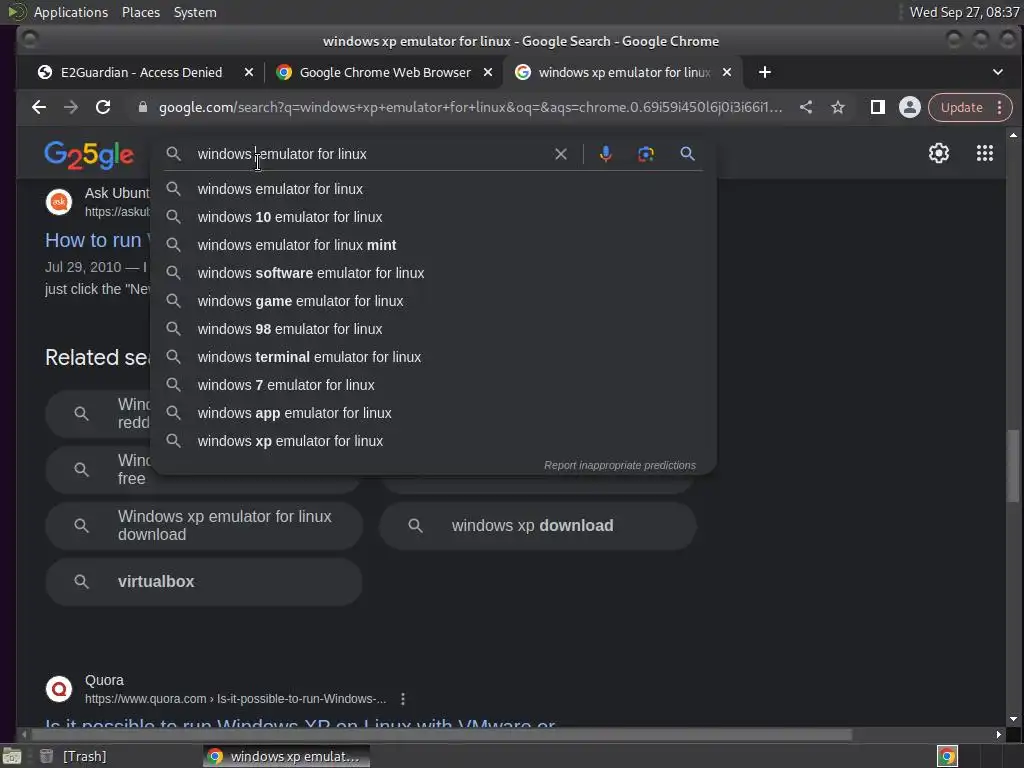1024x768 pixels.
Task: Click the share this page icon
Action: (806, 107)
